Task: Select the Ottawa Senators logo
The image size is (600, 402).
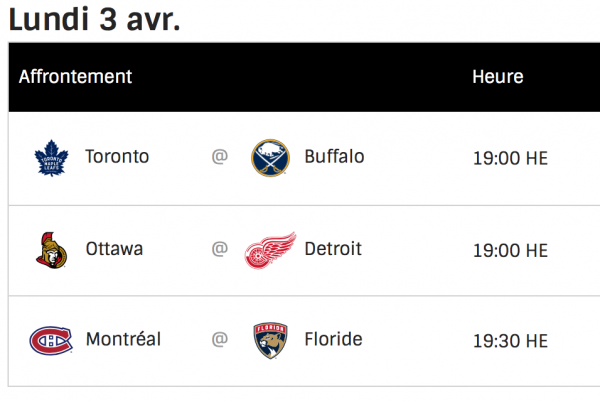Action: coord(49,250)
